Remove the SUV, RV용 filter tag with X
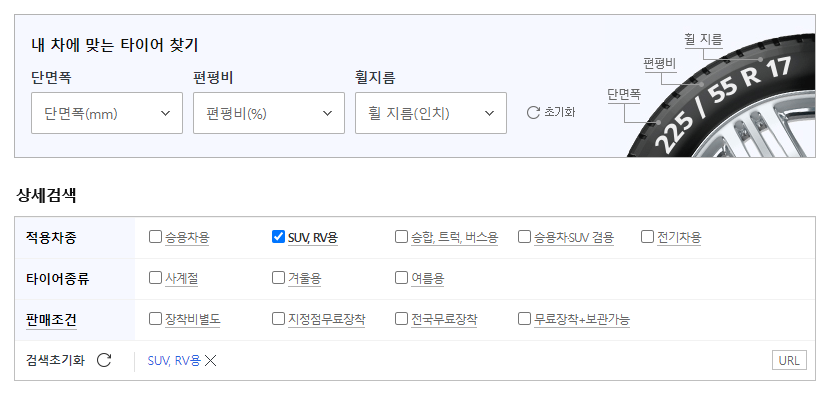 pos(211,361)
